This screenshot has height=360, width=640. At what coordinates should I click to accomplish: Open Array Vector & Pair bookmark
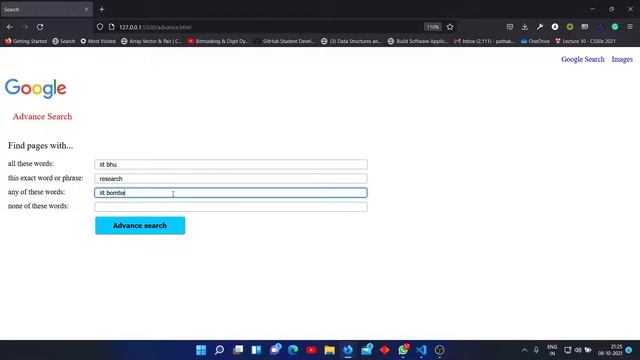(151, 41)
